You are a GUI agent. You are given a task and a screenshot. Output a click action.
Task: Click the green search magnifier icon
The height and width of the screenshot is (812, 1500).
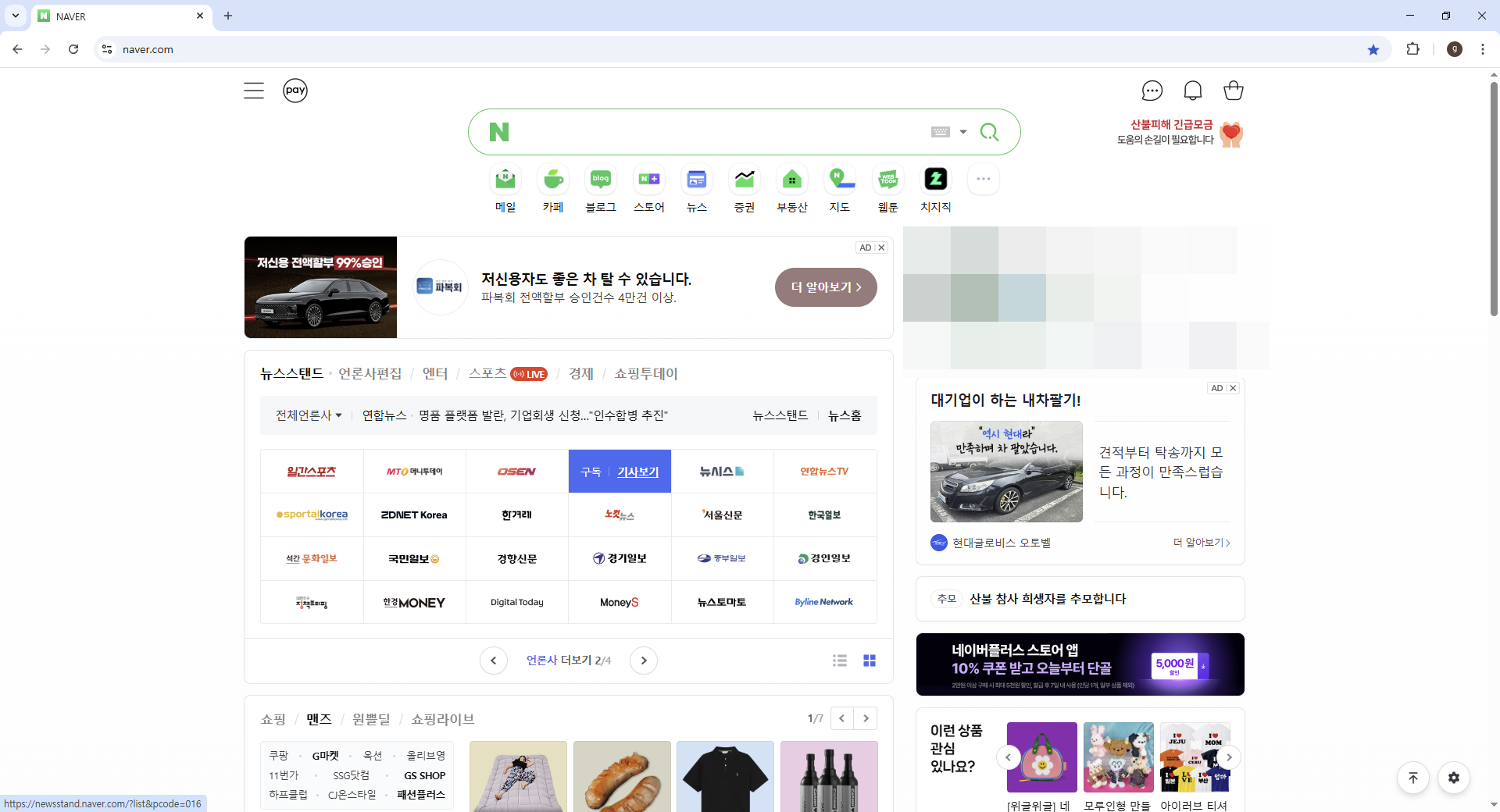[990, 132]
